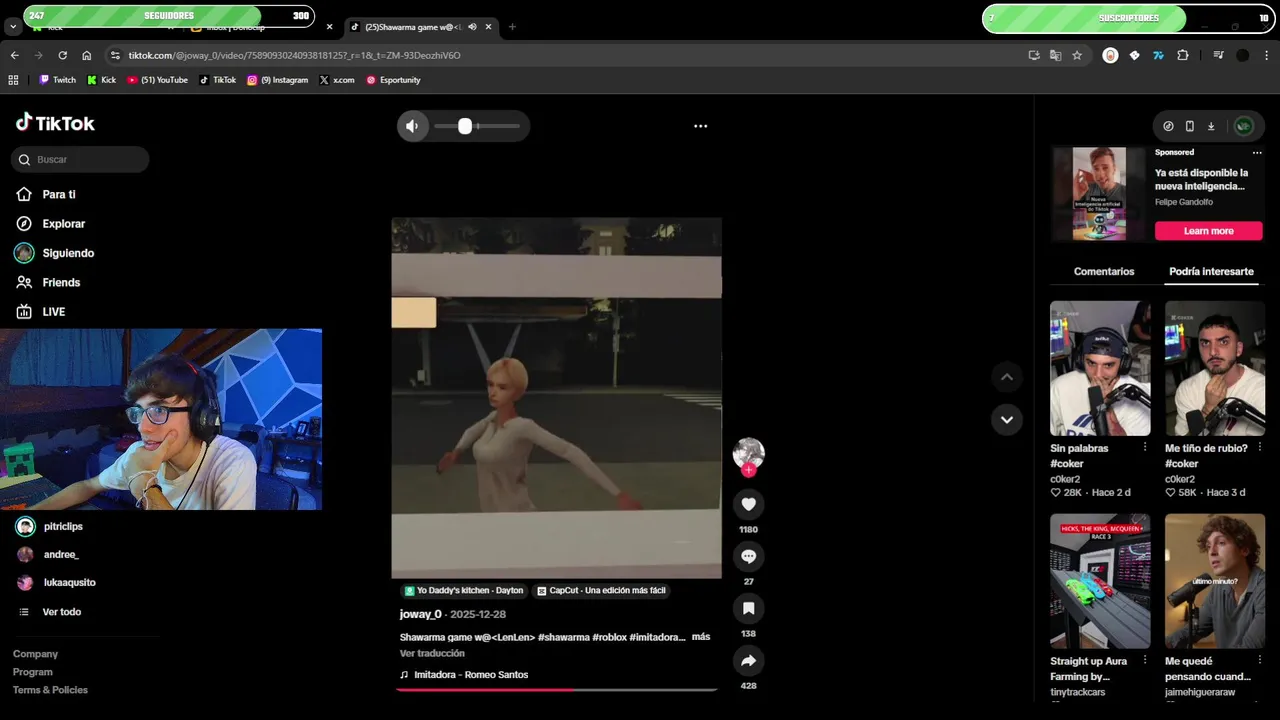This screenshot has height=720, width=1280.
Task: Open the TikTok coins icon in the top pill
Action: pyautogui.click(x=1168, y=126)
